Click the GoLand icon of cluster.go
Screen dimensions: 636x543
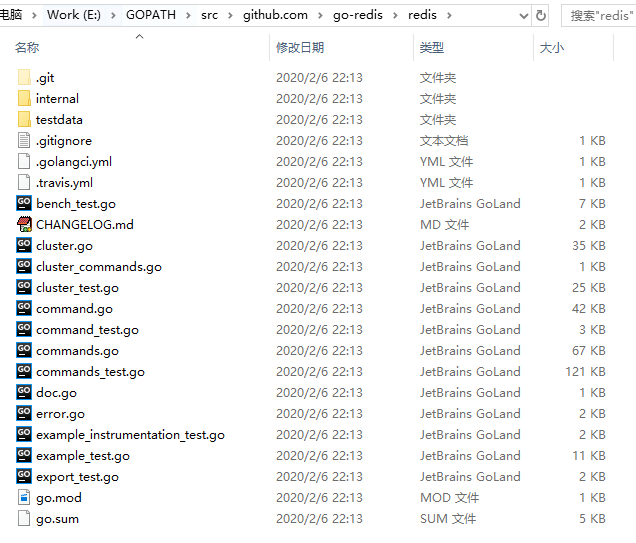(24, 245)
